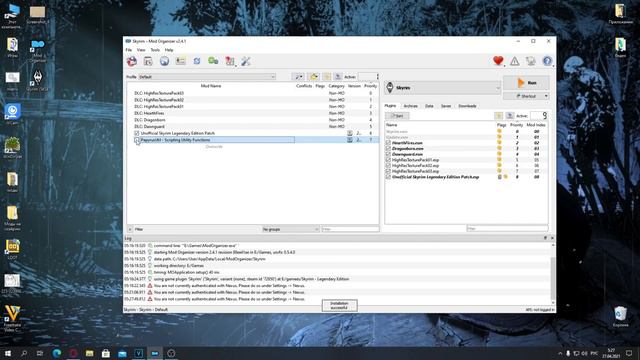Screen dimensions: 640x360
Task: Select the DLC: Dawnguard mod row
Action: [x=252, y=127]
